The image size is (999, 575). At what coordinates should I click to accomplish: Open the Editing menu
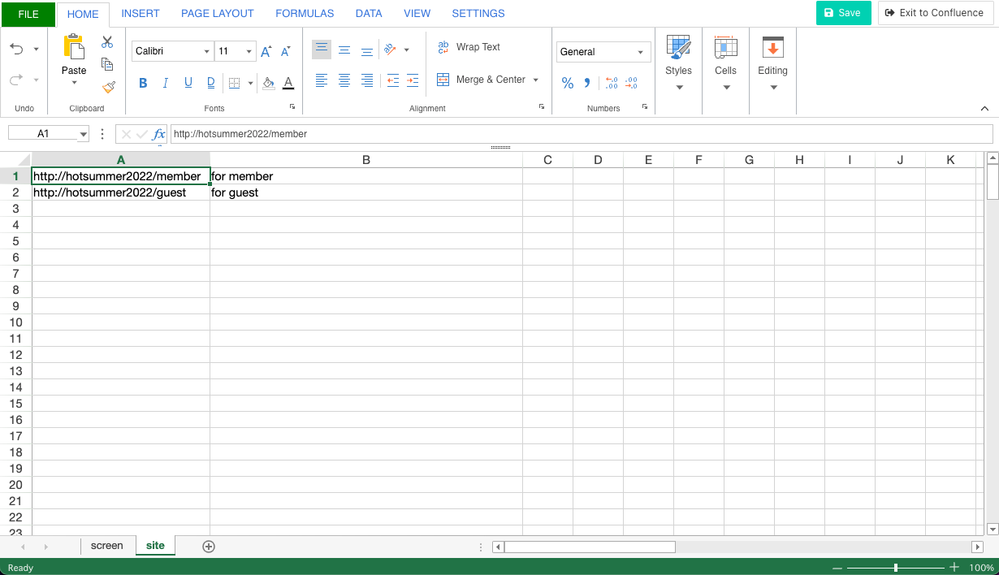(773, 63)
